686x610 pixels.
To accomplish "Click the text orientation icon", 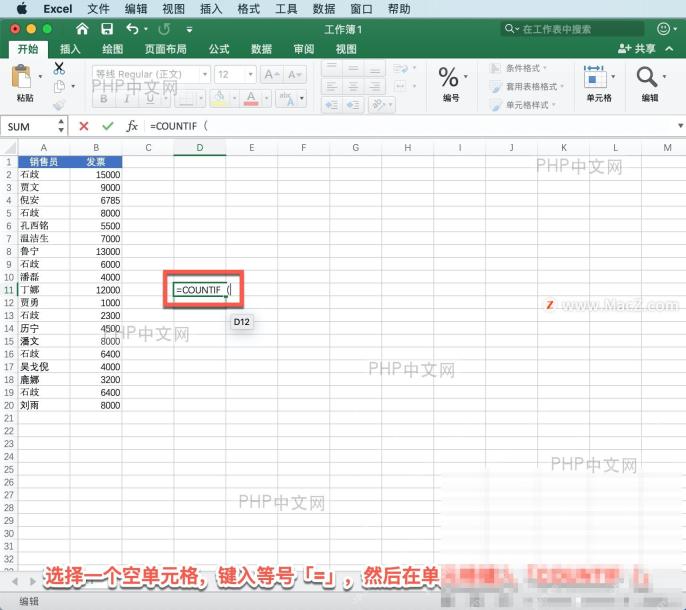I will 379,105.
